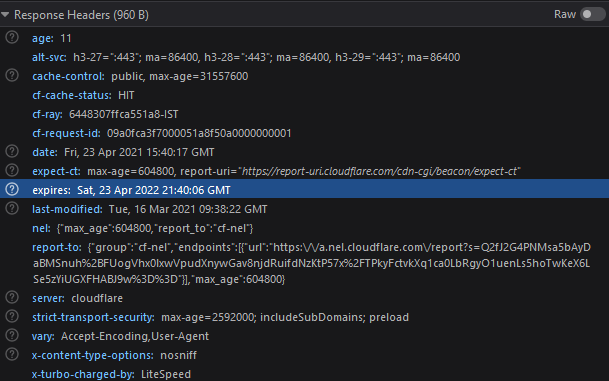Select the age header name

[43, 38]
